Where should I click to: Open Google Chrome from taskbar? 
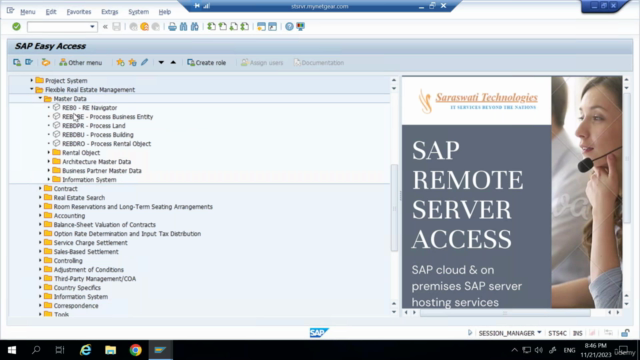pyautogui.click(x=136, y=350)
